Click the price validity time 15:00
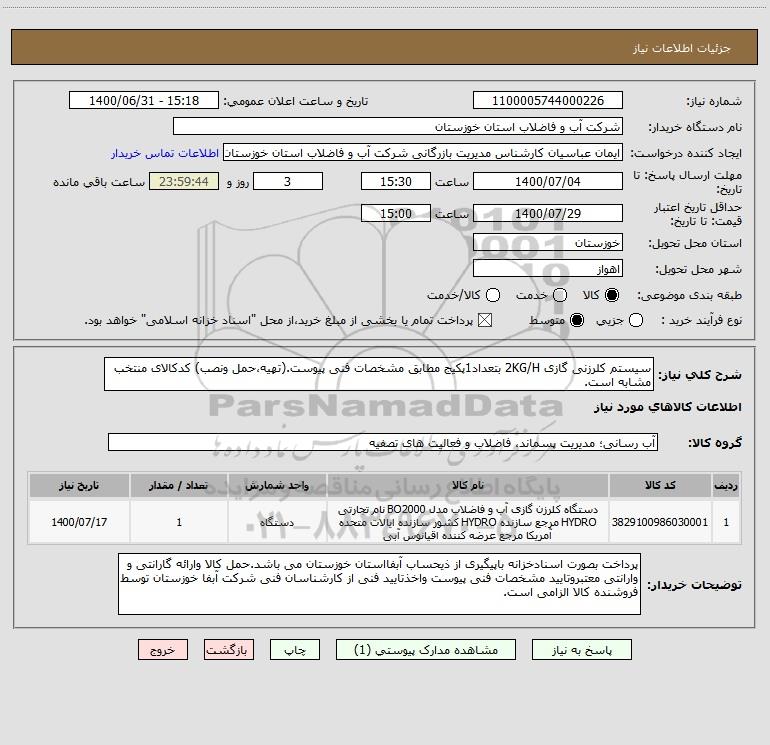Image resolution: width=770 pixels, height=745 pixels. (x=396, y=213)
